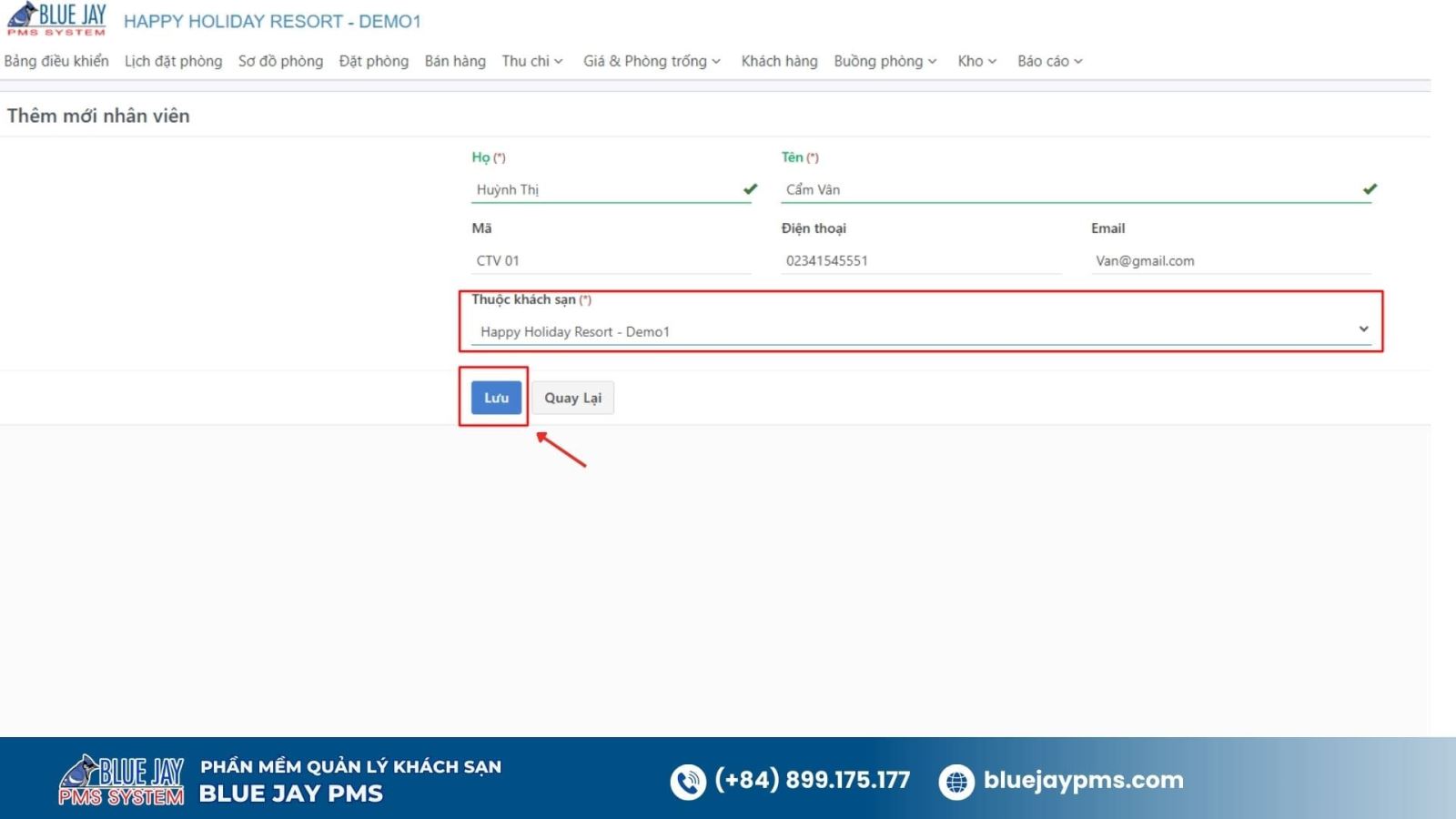Expand the Giá & Phòng trống dropdown
Image resolution: width=1456 pixels, height=819 pixels.
click(x=650, y=61)
